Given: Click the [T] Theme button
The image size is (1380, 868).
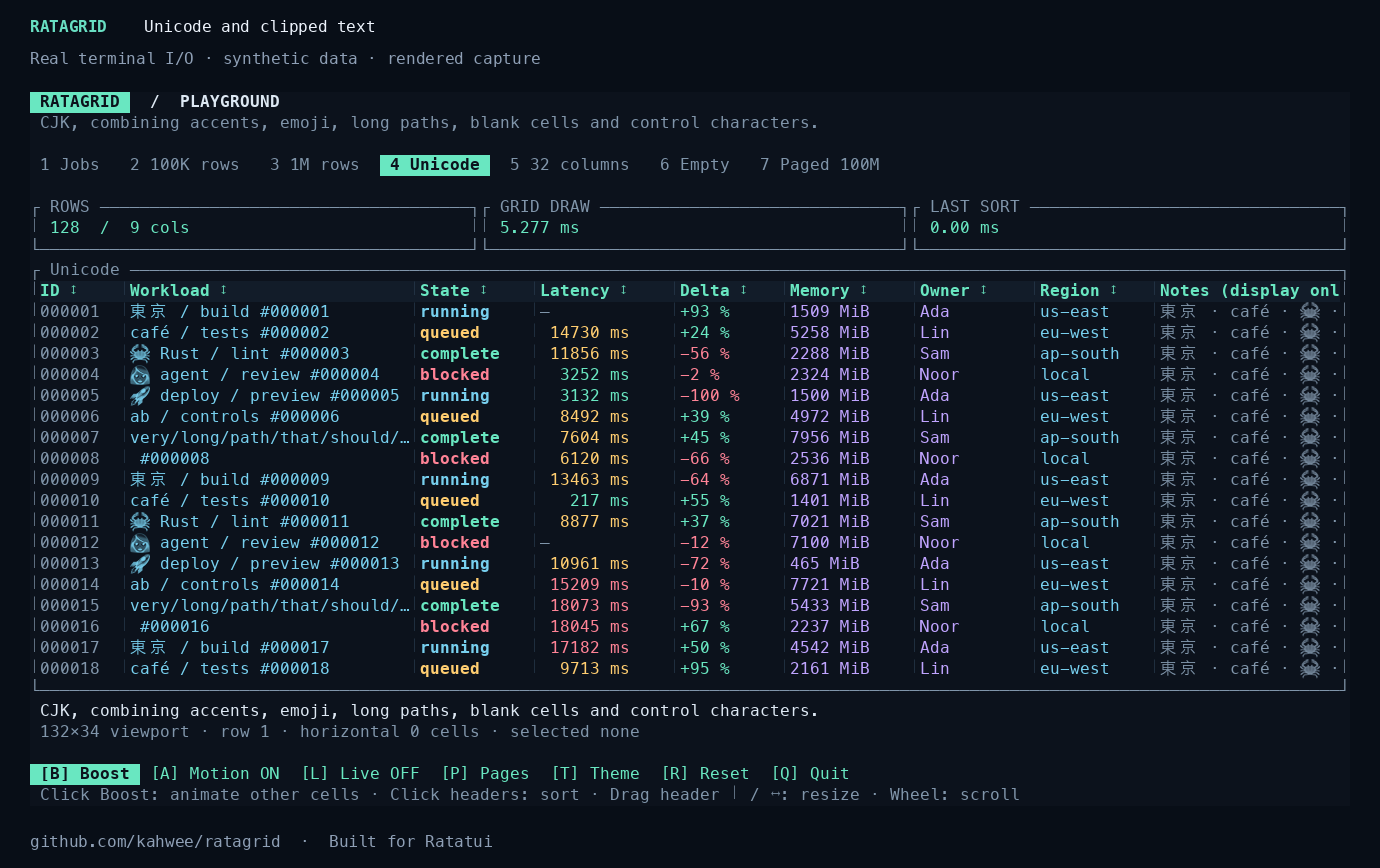Looking at the screenshot, I should tap(595, 773).
